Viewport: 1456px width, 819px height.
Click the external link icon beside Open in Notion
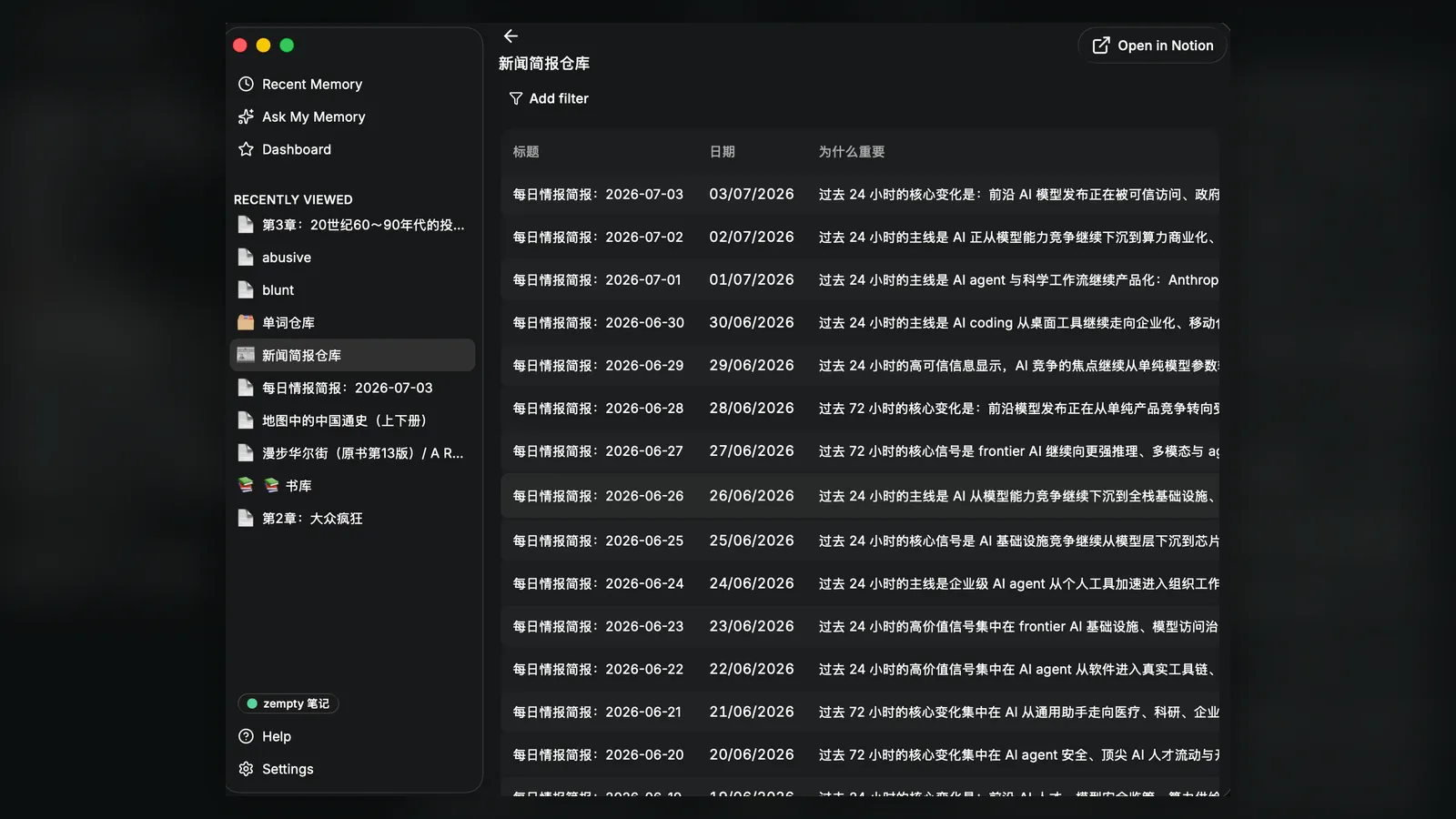[1101, 45]
